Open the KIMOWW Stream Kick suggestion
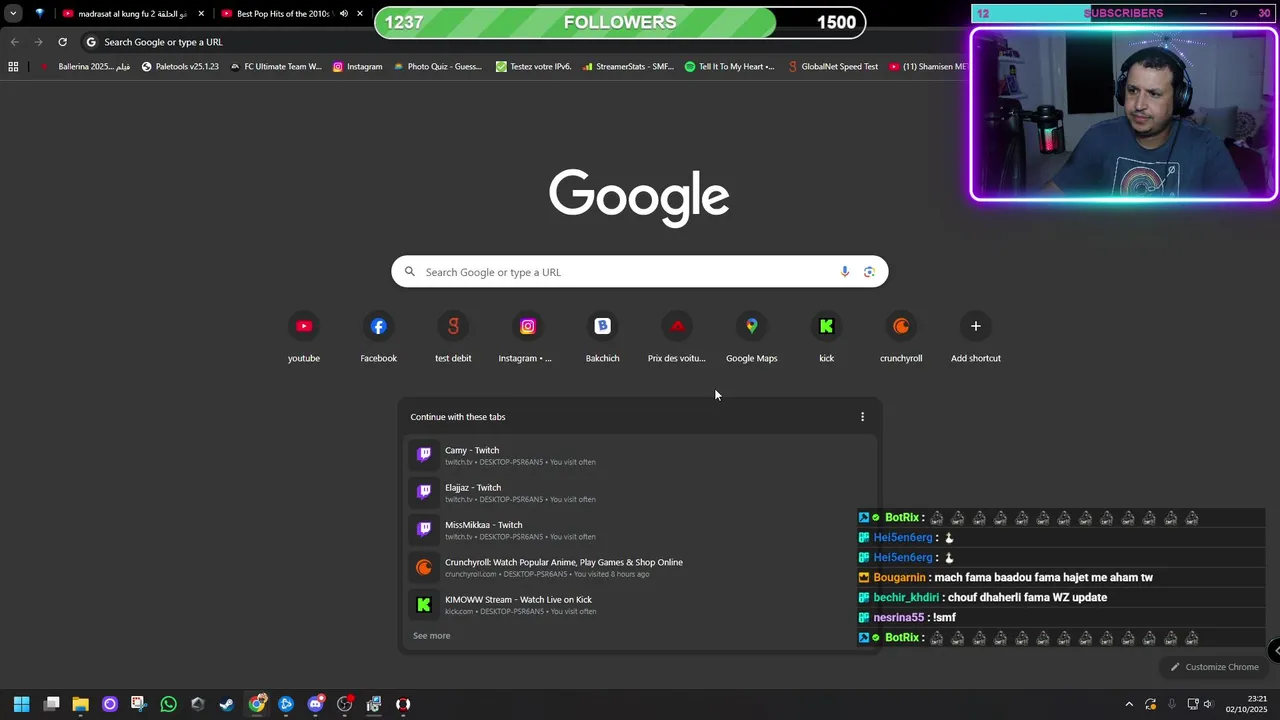Viewport: 1280px width, 720px height. [x=640, y=605]
